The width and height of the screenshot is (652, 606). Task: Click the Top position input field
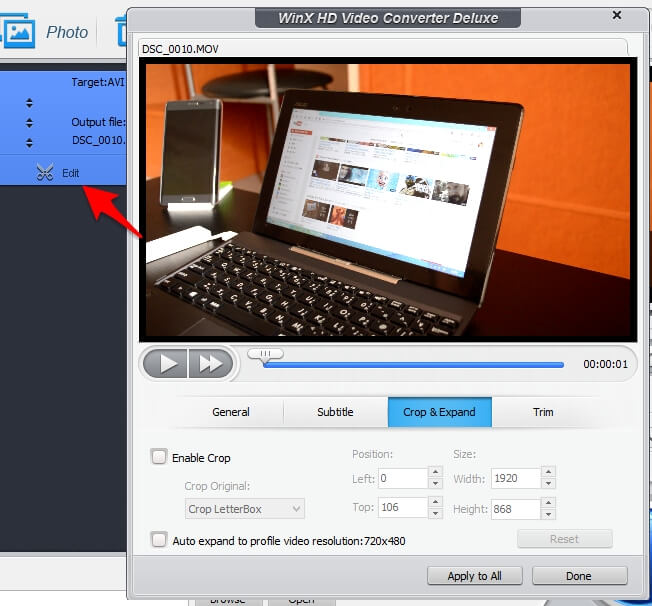403,507
